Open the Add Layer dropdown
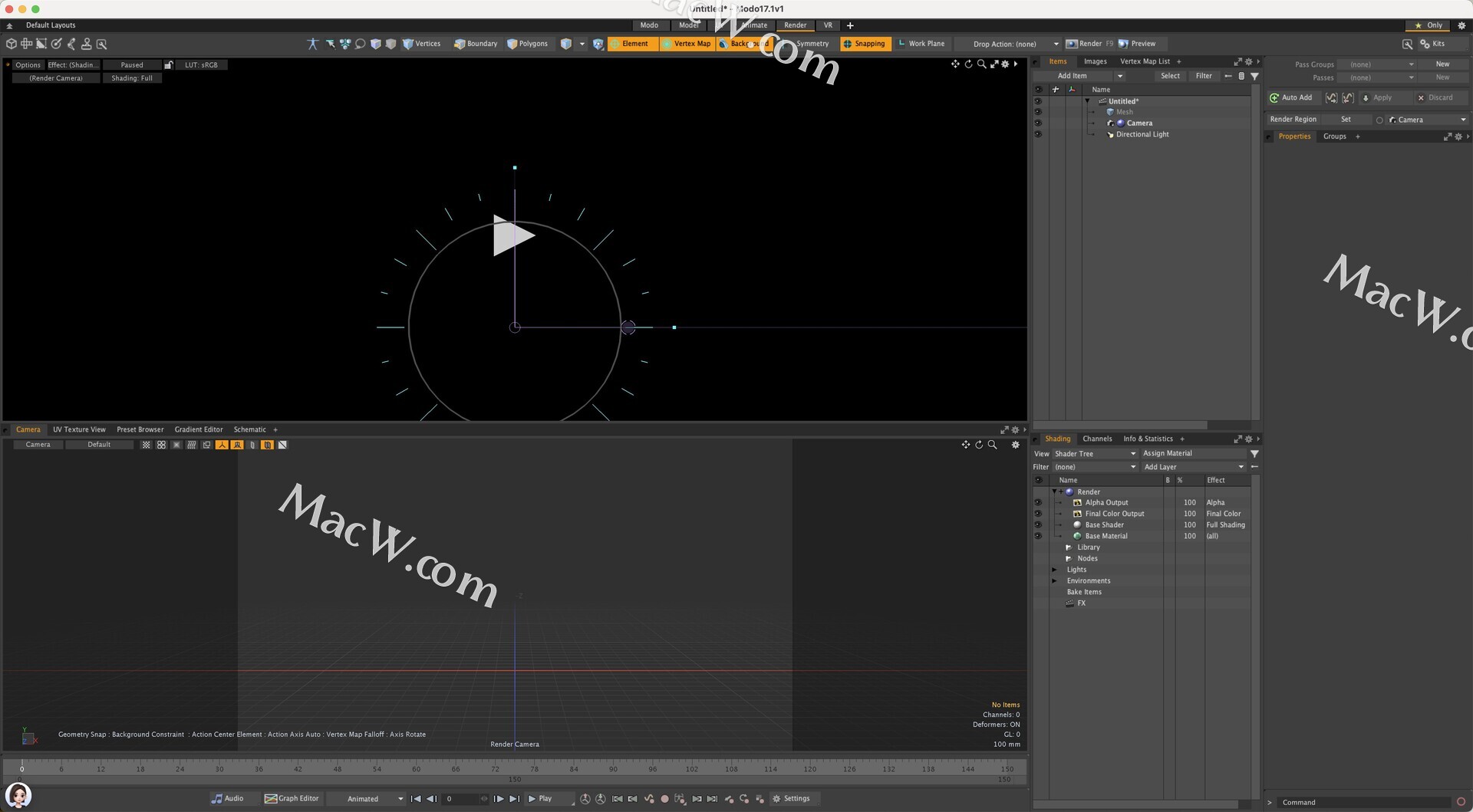This screenshot has height=812, width=1473. coord(1194,467)
